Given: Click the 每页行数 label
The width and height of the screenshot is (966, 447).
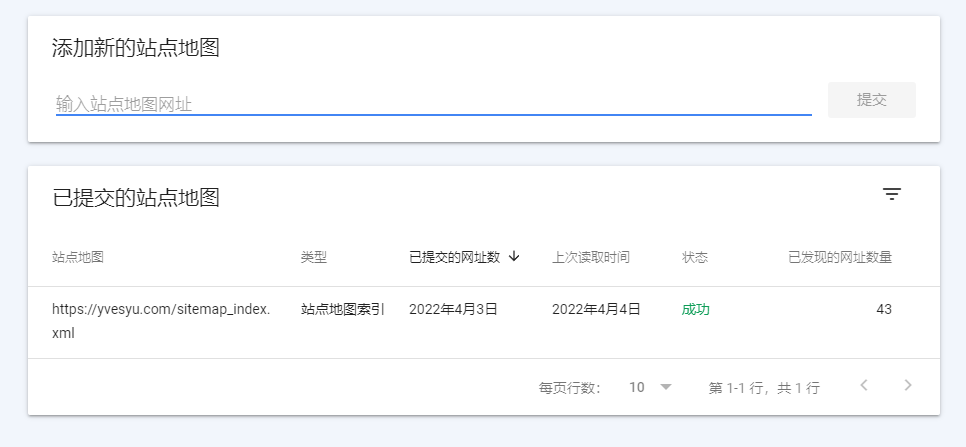Looking at the screenshot, I should coord(570,388).
